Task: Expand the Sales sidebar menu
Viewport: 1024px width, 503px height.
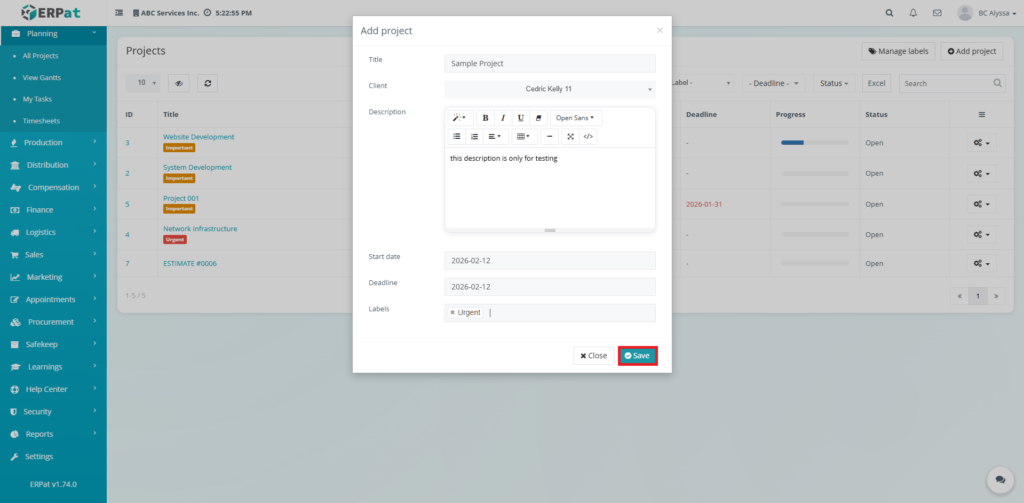Action: pos(53,255)
